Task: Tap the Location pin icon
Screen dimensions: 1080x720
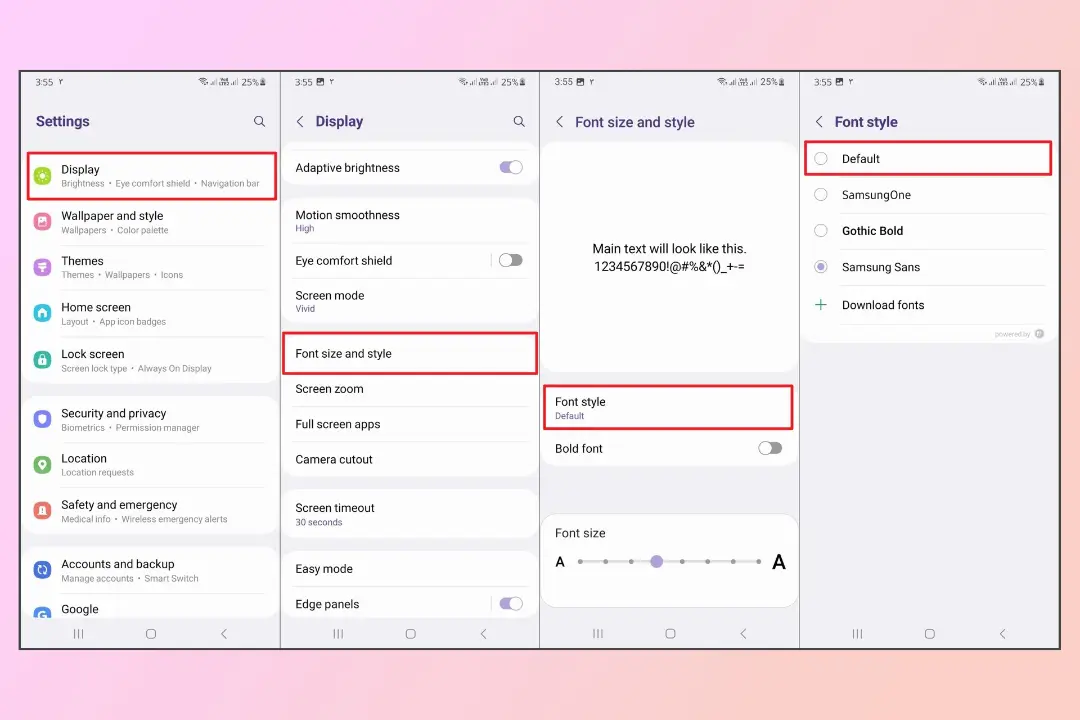Action: (43, 465)
